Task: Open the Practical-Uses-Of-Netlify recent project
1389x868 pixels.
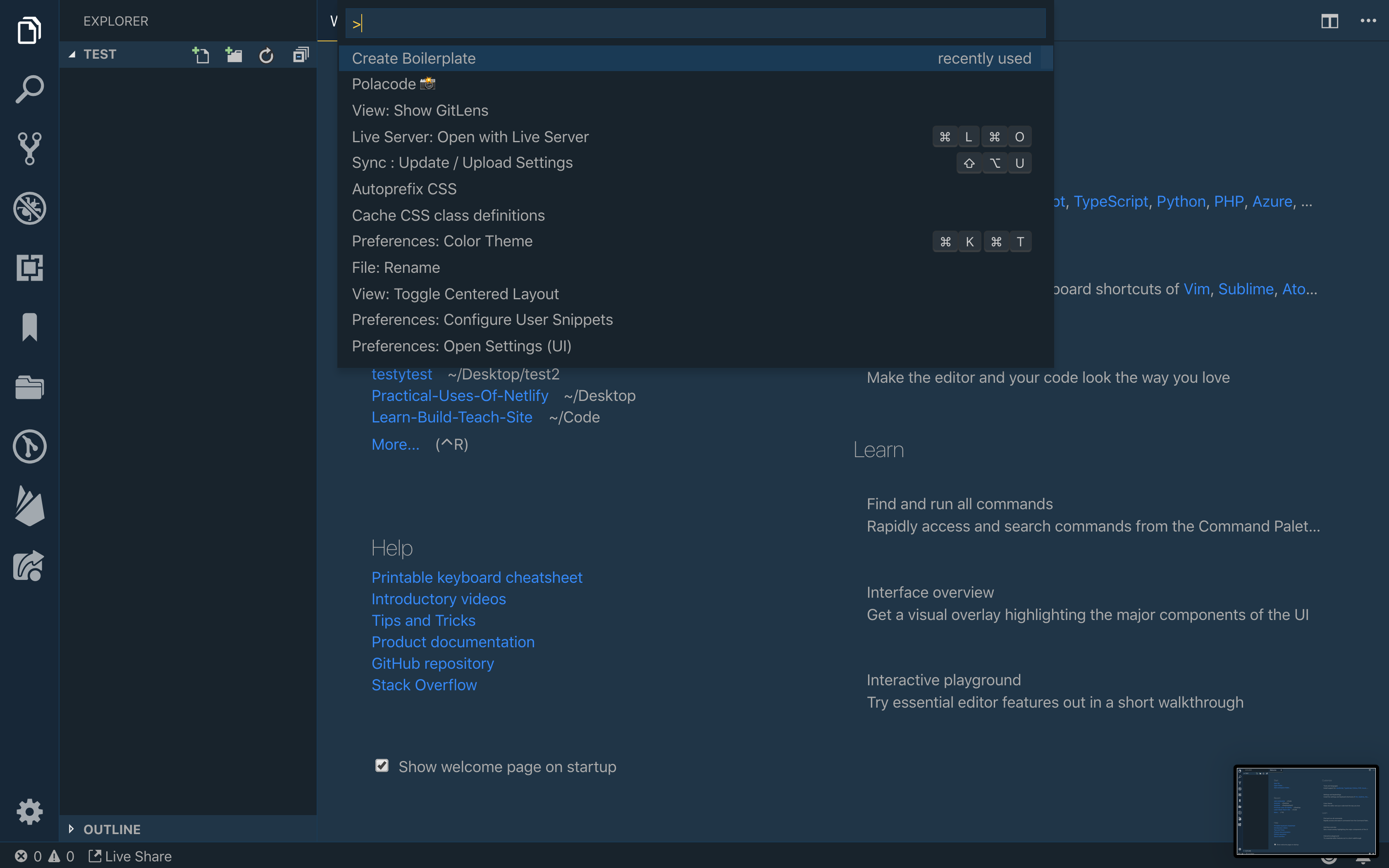Action: coord(460,396)
